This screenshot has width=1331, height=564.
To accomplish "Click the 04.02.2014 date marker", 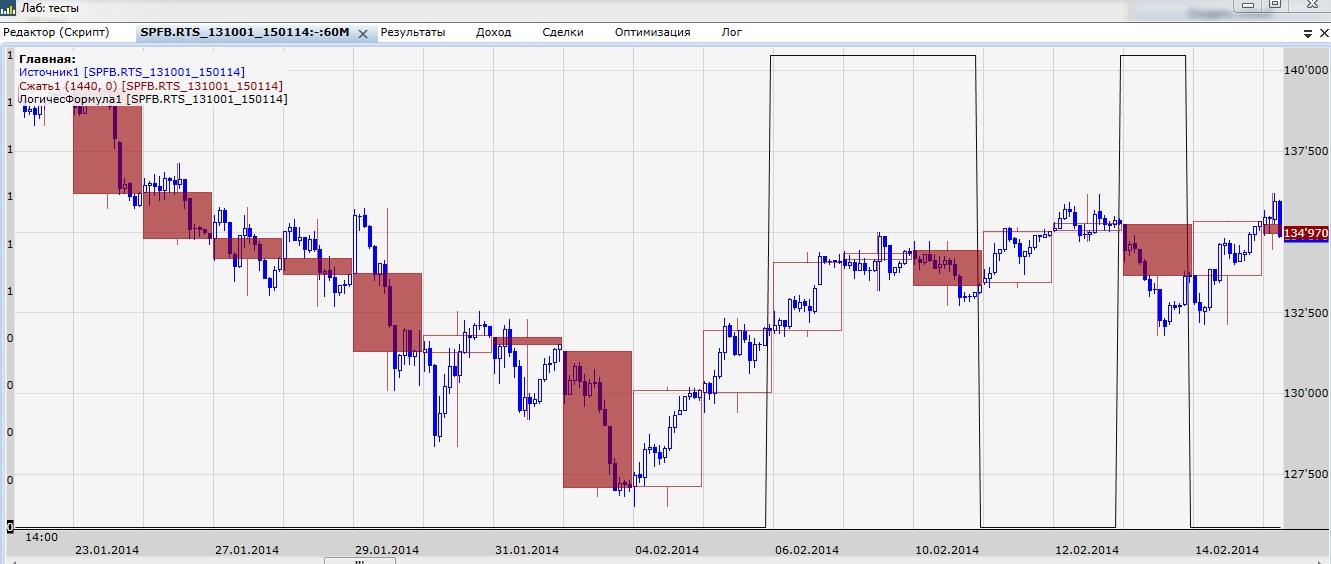I will (x=666, y=550).
